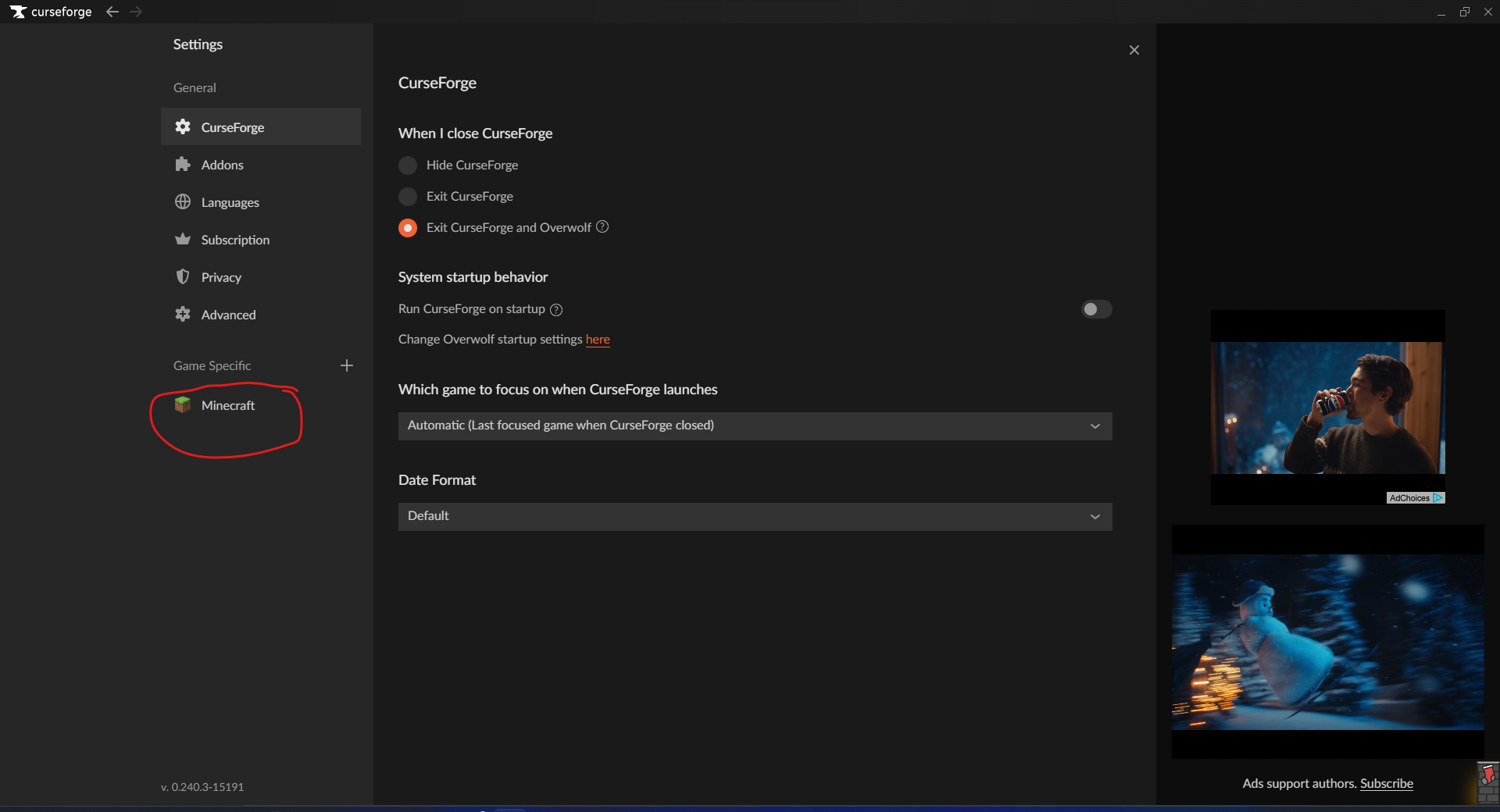
Task: Click the 'here' Overwolf startup settings link
Action: (x=598, y=340)
